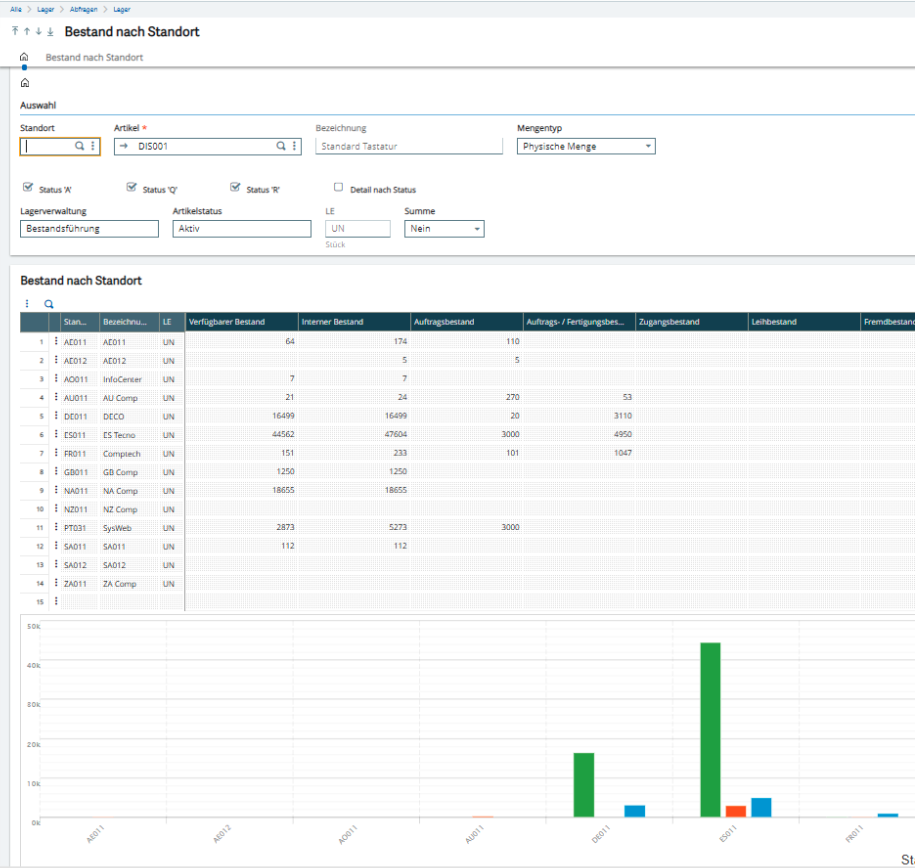Viewport: 915px width, 868px height.
Task: Open row actions for AO011
Action: [56, 378]
